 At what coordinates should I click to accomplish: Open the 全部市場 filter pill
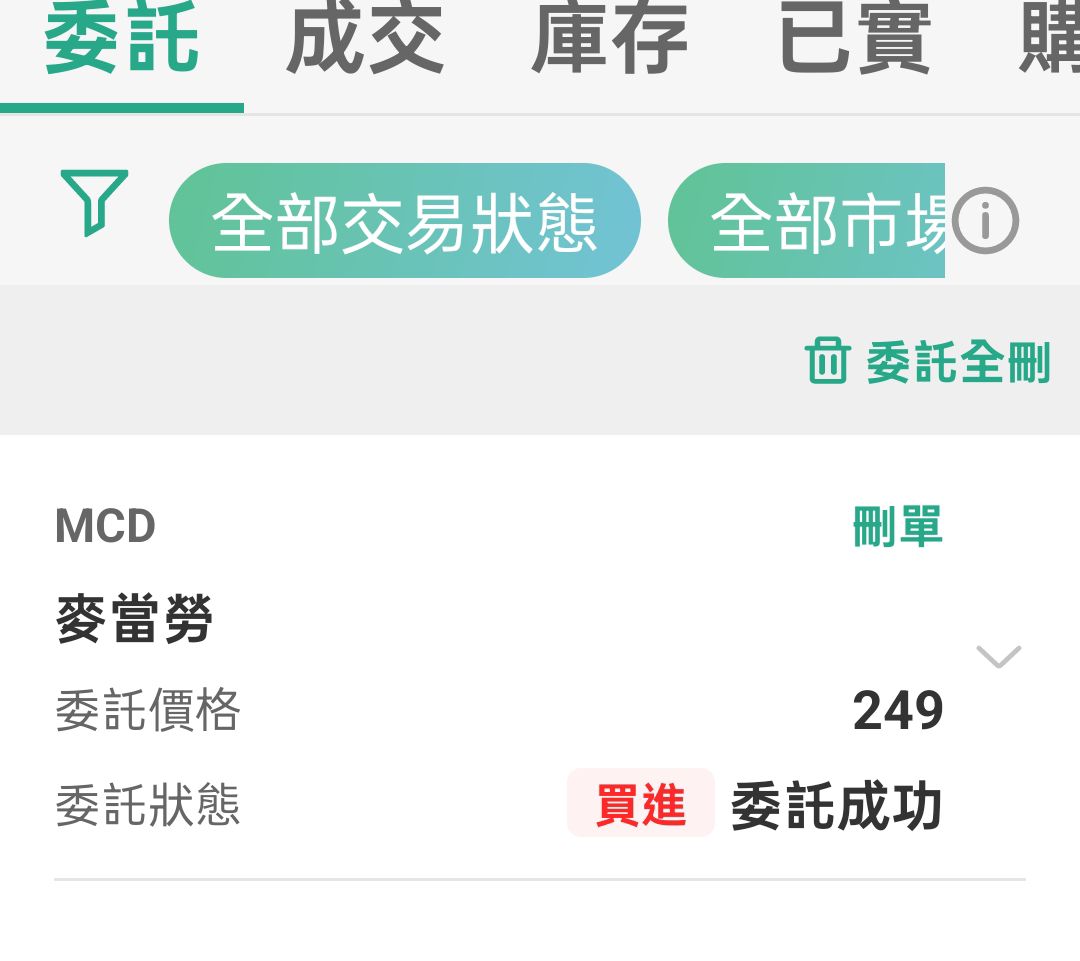[807, 220]
